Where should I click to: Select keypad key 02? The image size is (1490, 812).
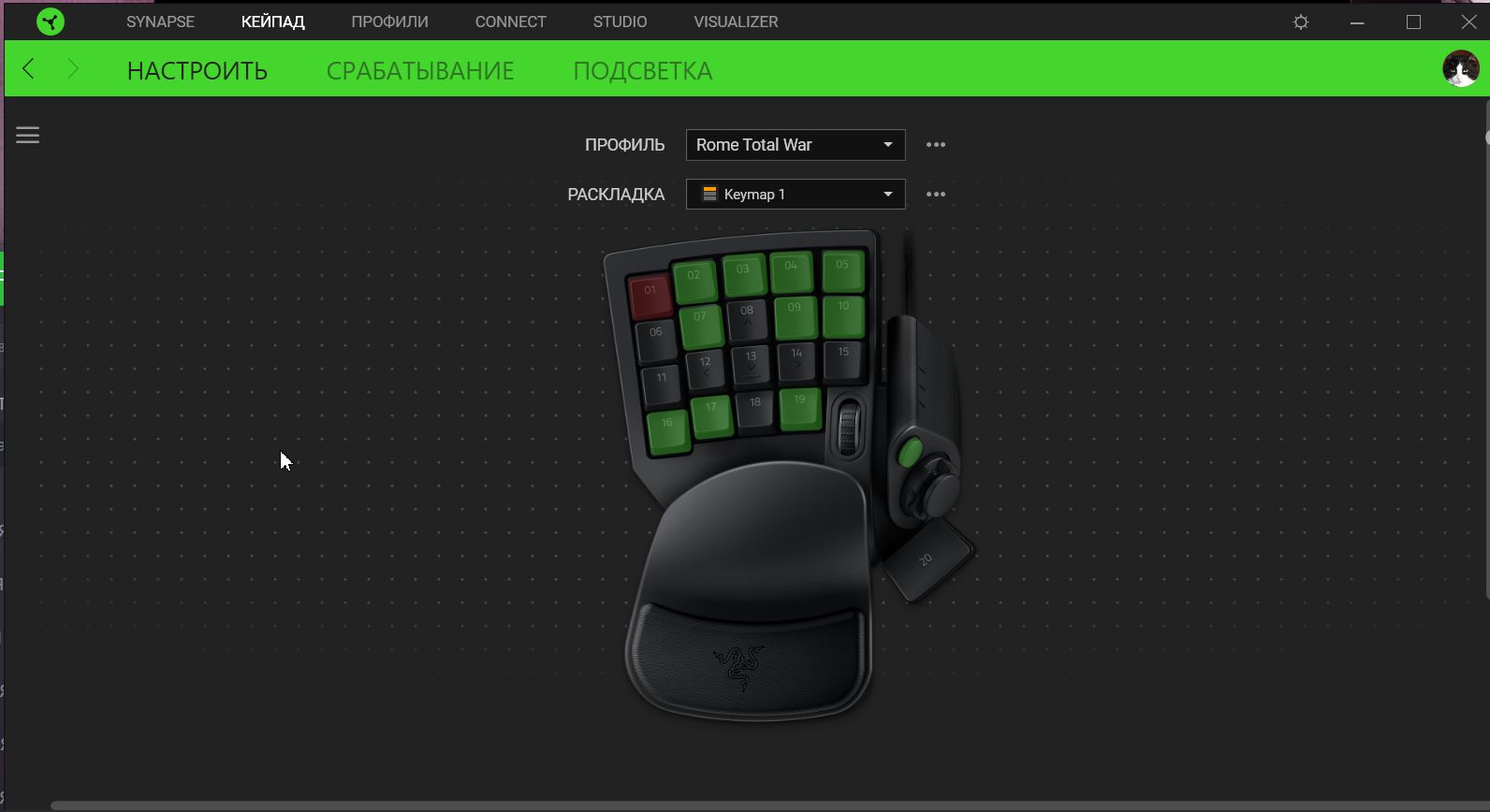tap(694, 280)
